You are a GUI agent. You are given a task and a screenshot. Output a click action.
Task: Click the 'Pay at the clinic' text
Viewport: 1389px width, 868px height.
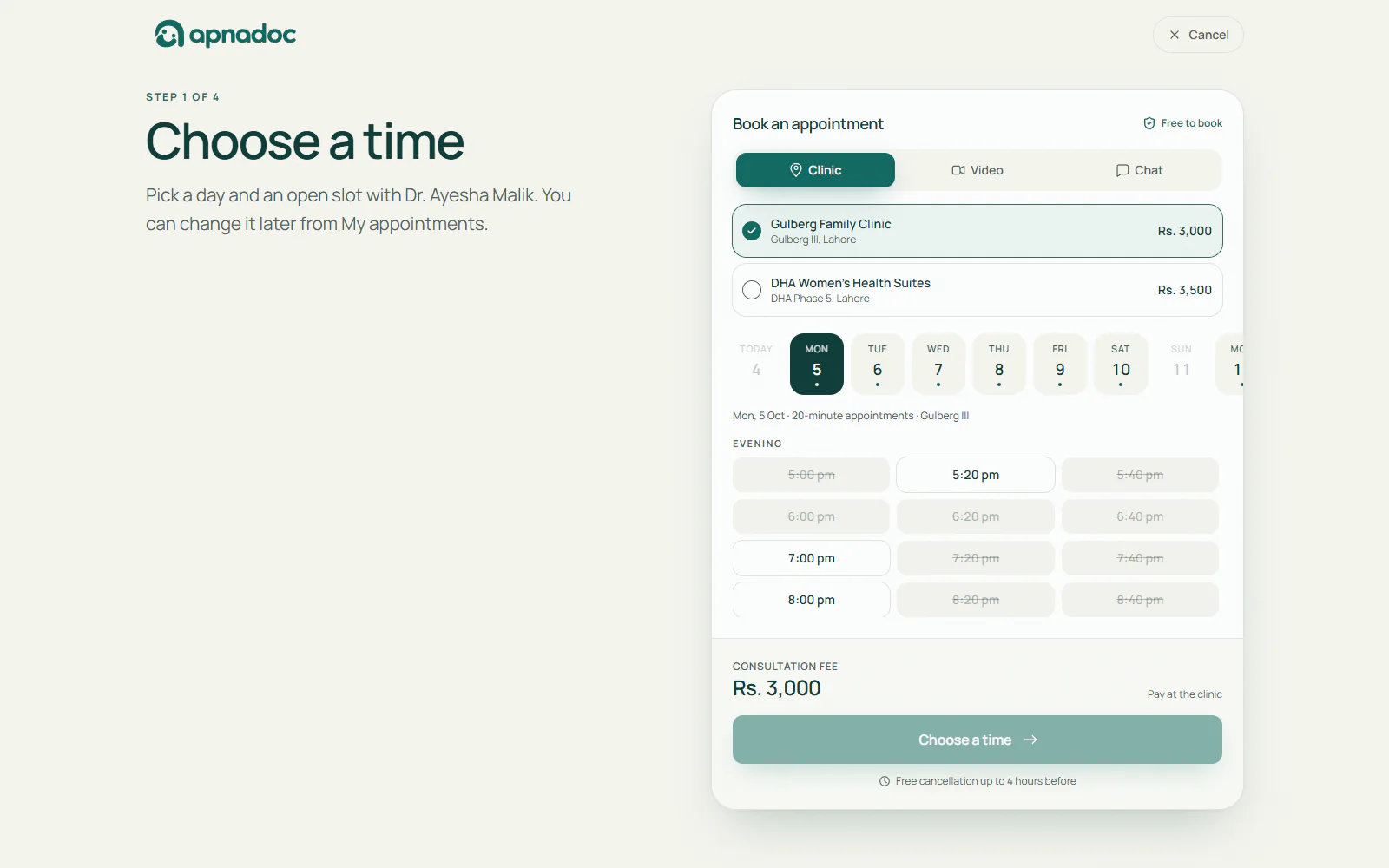[x=1185, y=694]
